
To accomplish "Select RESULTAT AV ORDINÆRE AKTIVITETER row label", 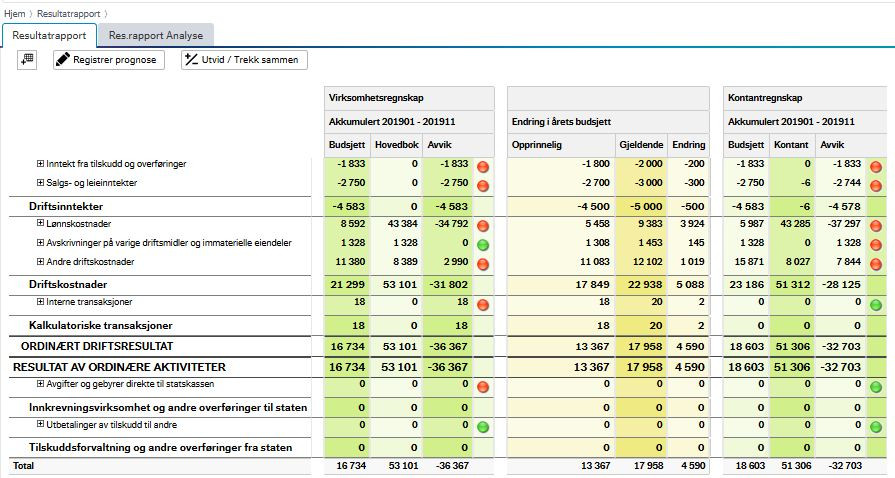I will coord(119,367).
